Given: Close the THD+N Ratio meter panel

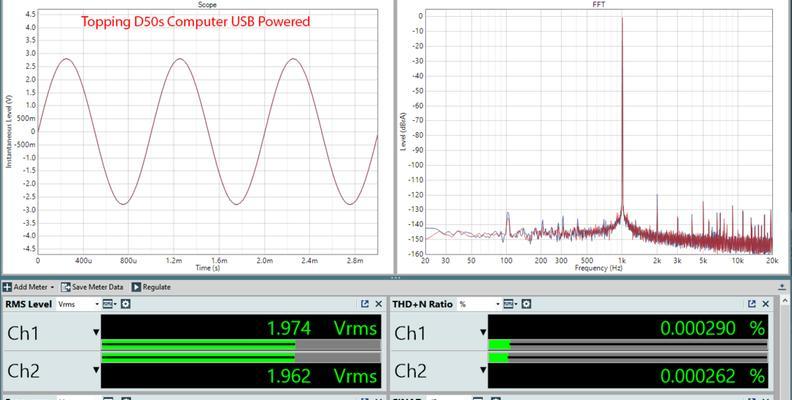Looking at the screenshot, I should click(766, 304).
